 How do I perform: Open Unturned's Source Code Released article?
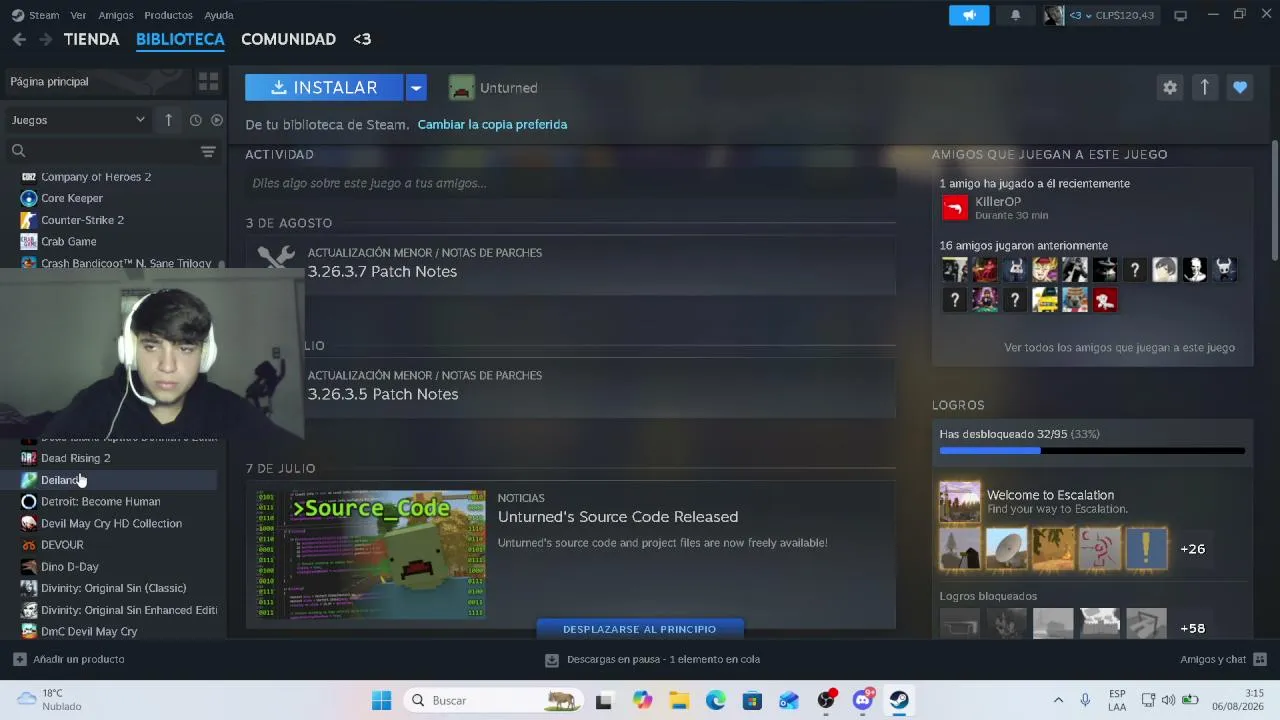click(618, 517)
